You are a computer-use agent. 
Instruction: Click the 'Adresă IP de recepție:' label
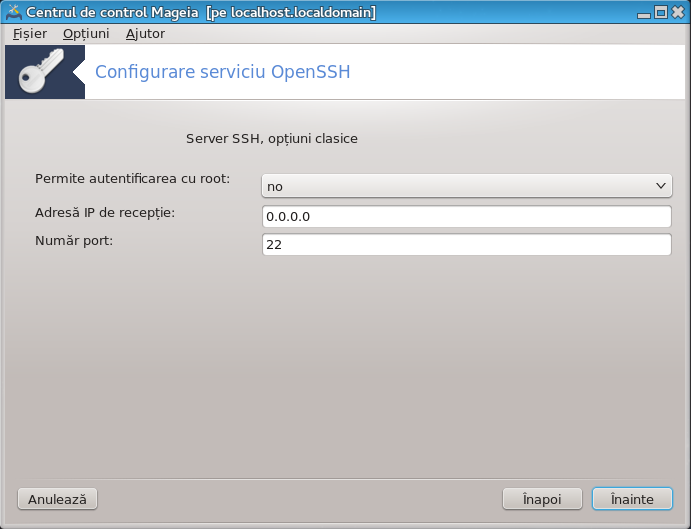(x=105, y=213)
